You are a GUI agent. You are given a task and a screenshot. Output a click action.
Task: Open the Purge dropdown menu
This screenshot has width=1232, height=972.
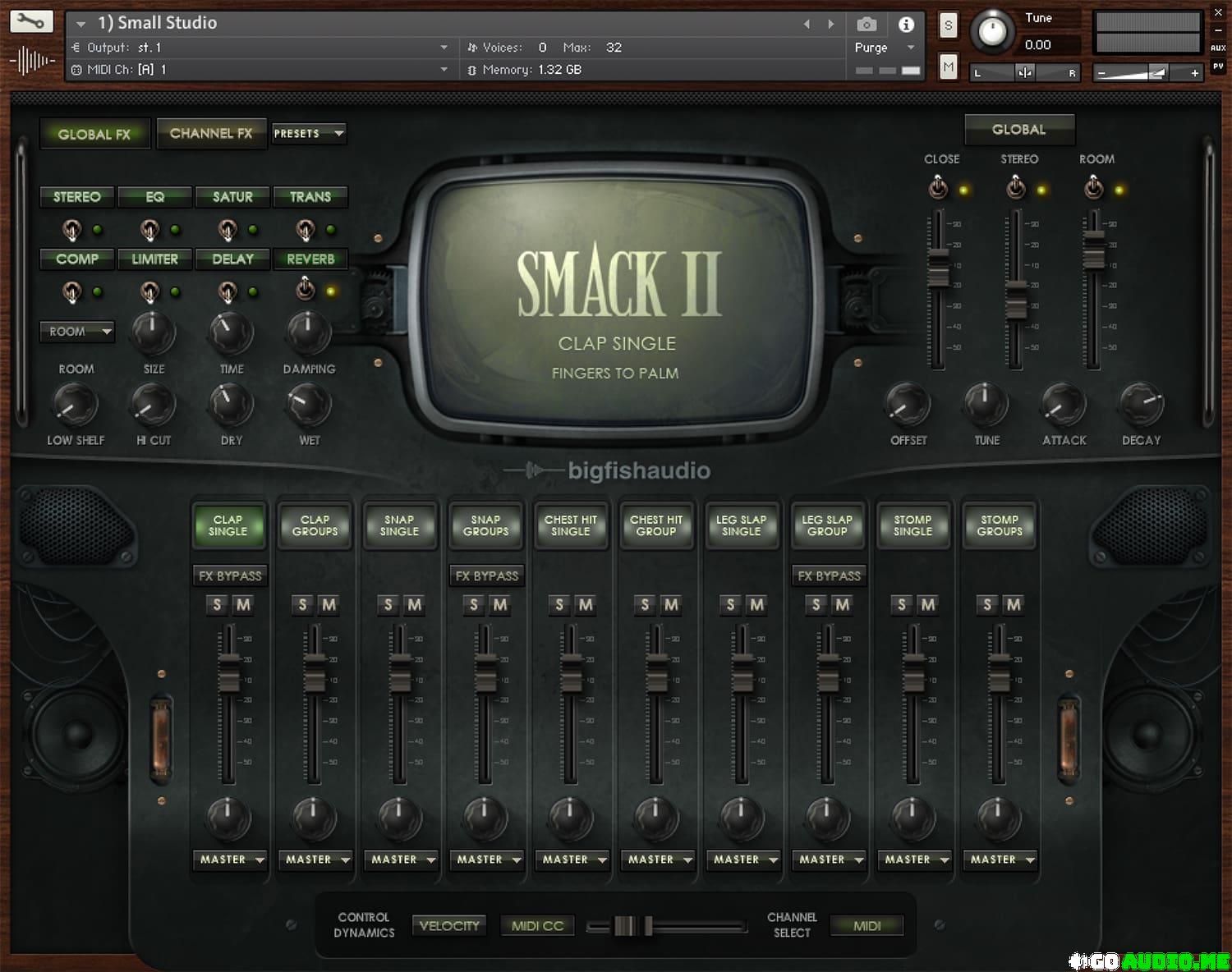pyautogui.click(x=885, y=48)
